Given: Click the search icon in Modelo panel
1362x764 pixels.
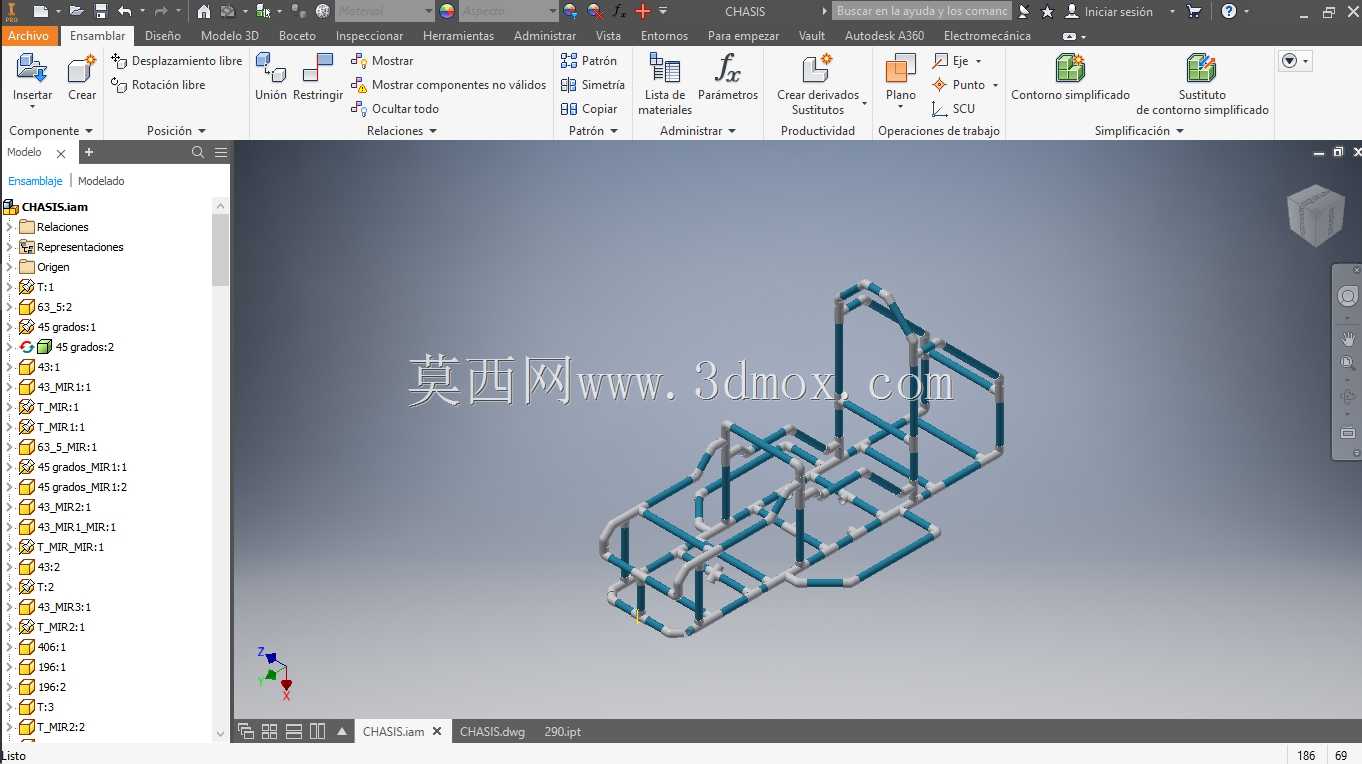Looking at the screenshot, I should 198,152.
